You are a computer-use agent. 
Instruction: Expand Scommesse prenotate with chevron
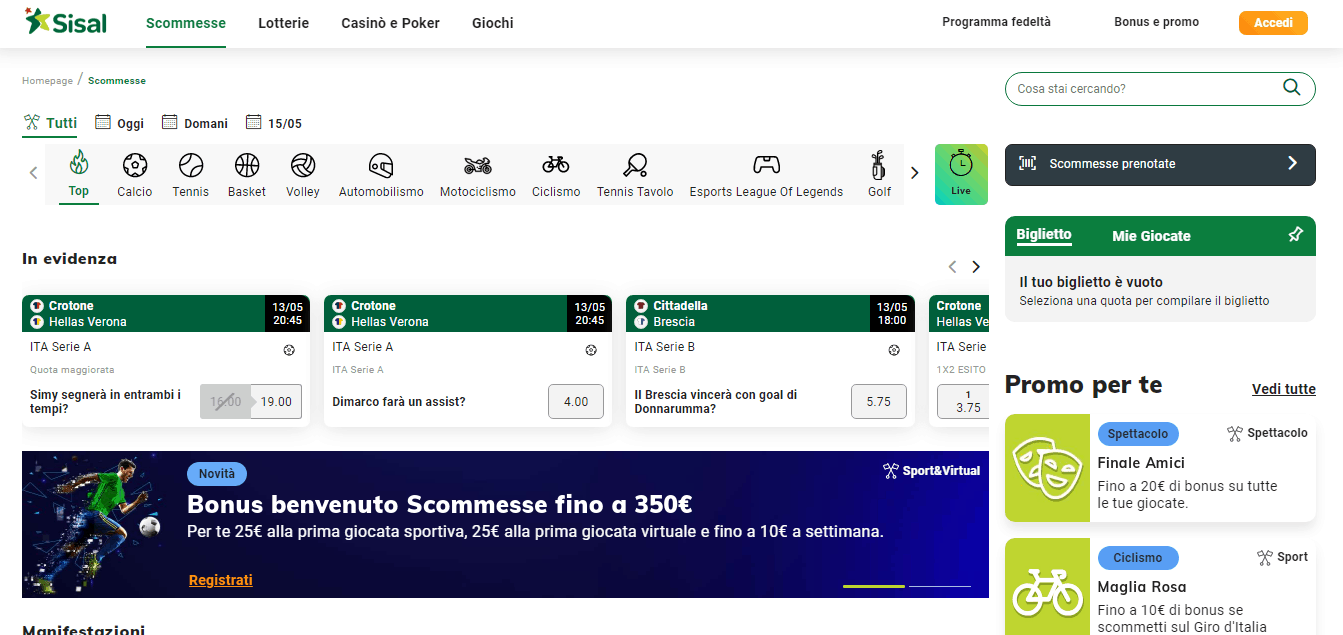coord(1292,163)
